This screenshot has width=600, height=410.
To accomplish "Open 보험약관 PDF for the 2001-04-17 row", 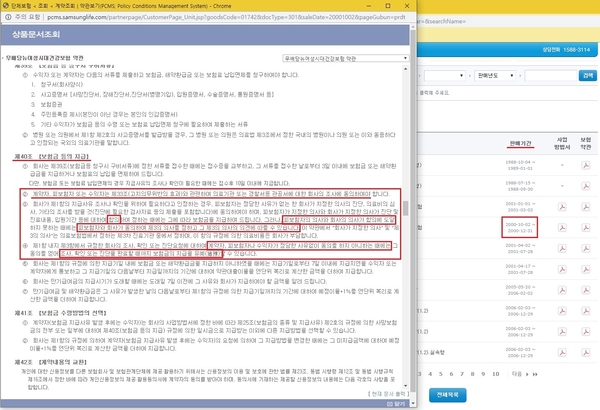I will 585,269.
